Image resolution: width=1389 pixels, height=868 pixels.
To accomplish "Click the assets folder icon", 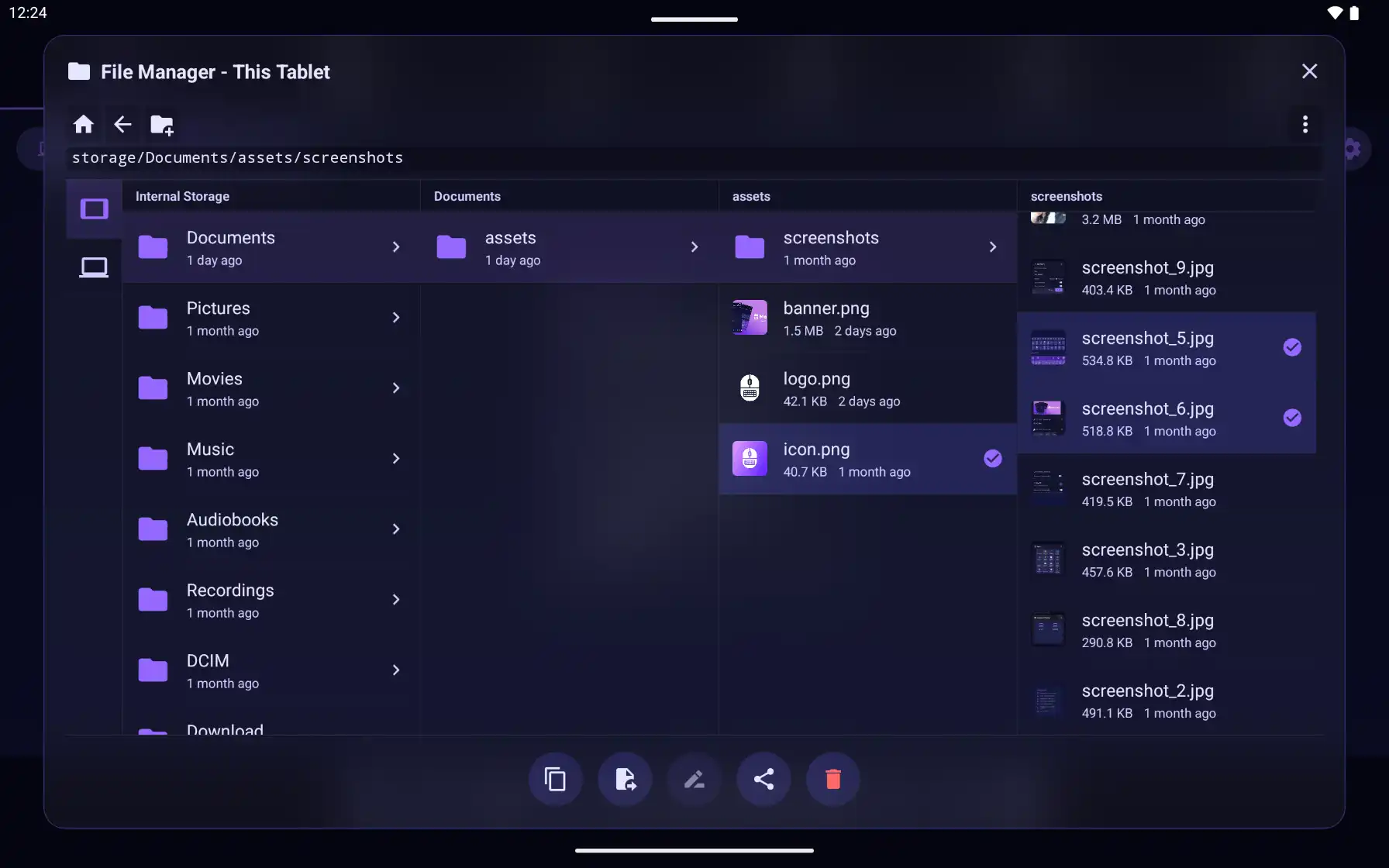I will (x=451, y=247).
